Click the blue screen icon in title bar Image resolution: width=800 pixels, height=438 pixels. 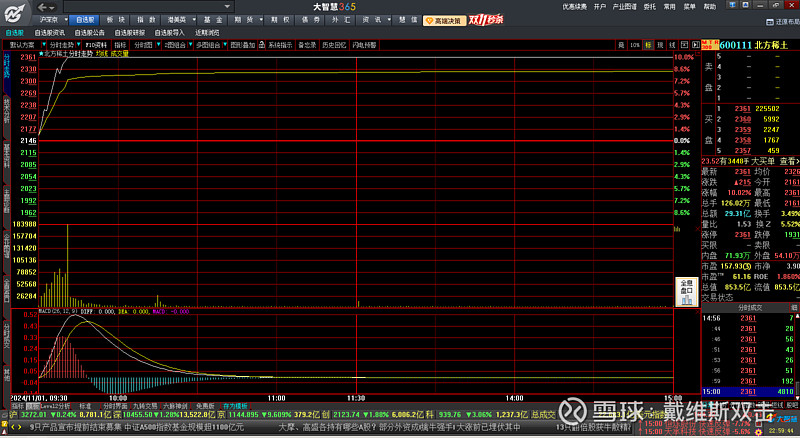(x=733, y=5)
